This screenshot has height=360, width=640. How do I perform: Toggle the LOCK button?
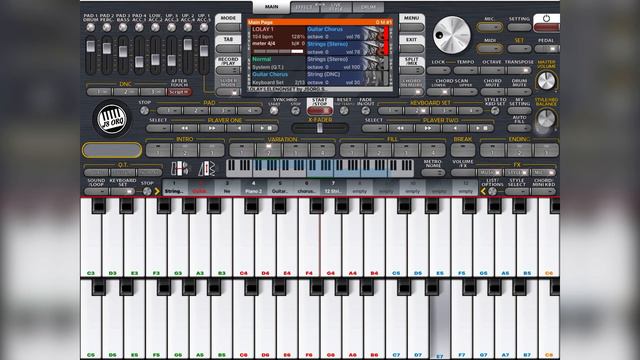coord(438,70)
